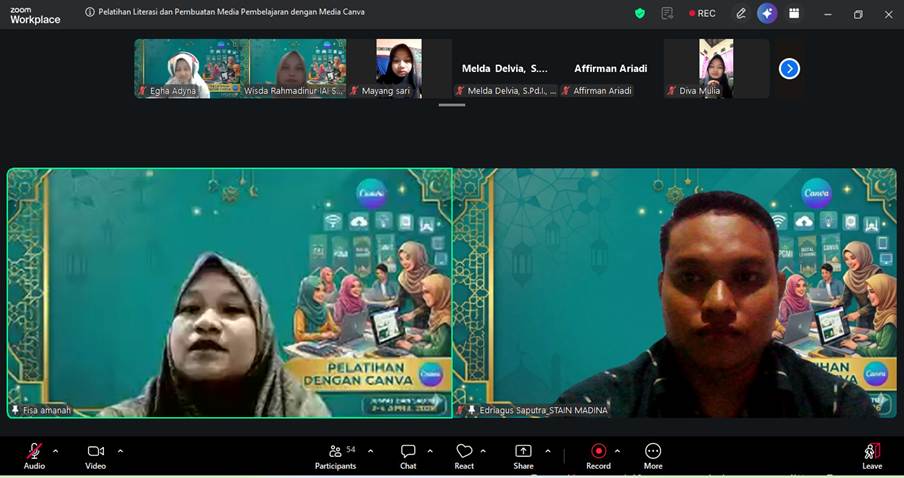Screen dimensions: 904x478
Task: Expand the Share options chevron
Action: coord(547,451)
